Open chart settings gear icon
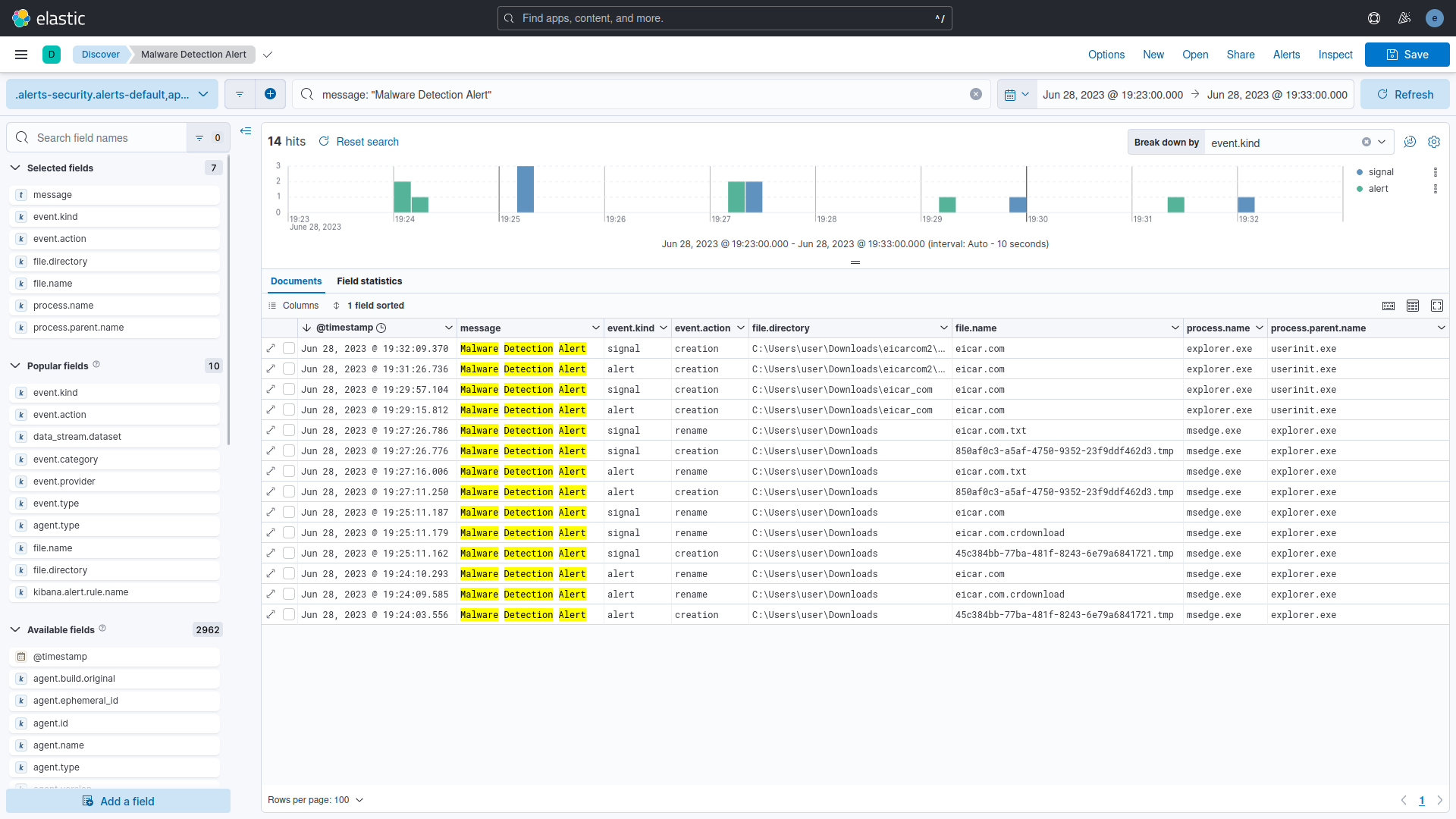Screen dimensions: 1456x819 tap(1434, 142)
